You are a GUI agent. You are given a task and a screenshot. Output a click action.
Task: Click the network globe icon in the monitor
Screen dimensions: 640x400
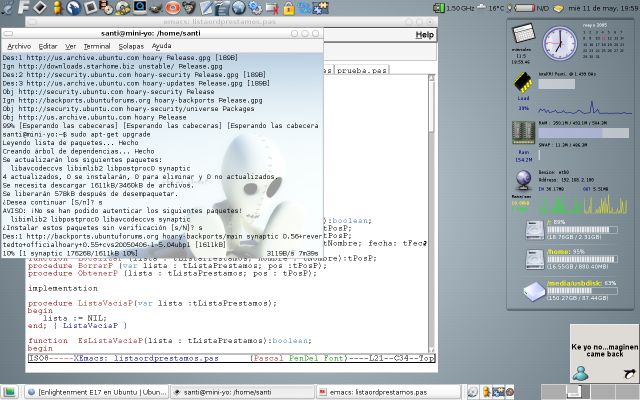coord(524,180)
